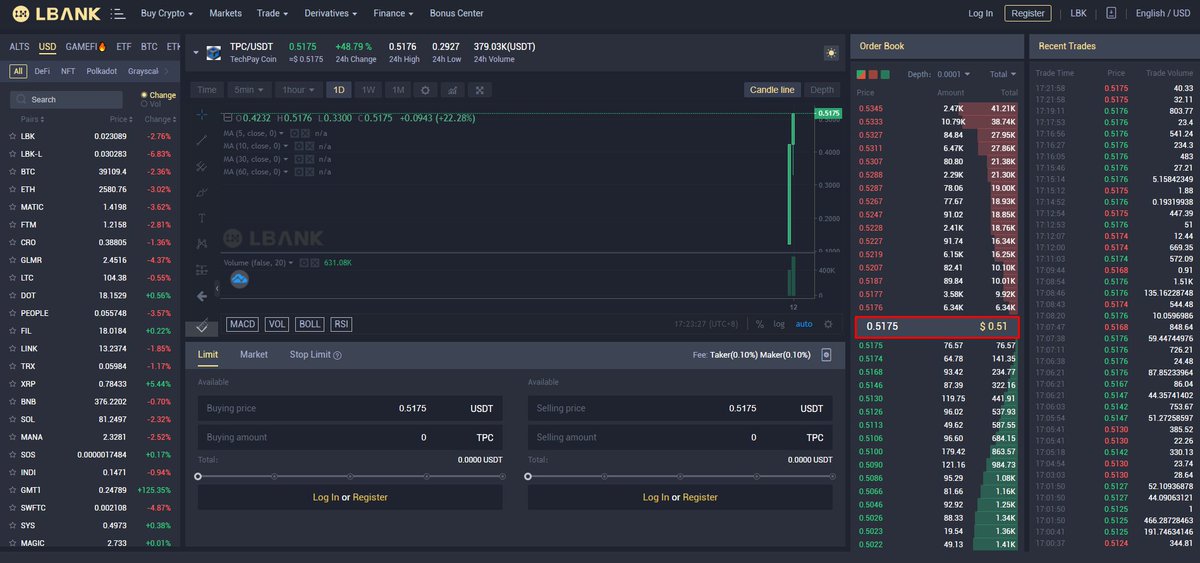
Task: Select the 1W timeframe
Action: tap(369, 90)
